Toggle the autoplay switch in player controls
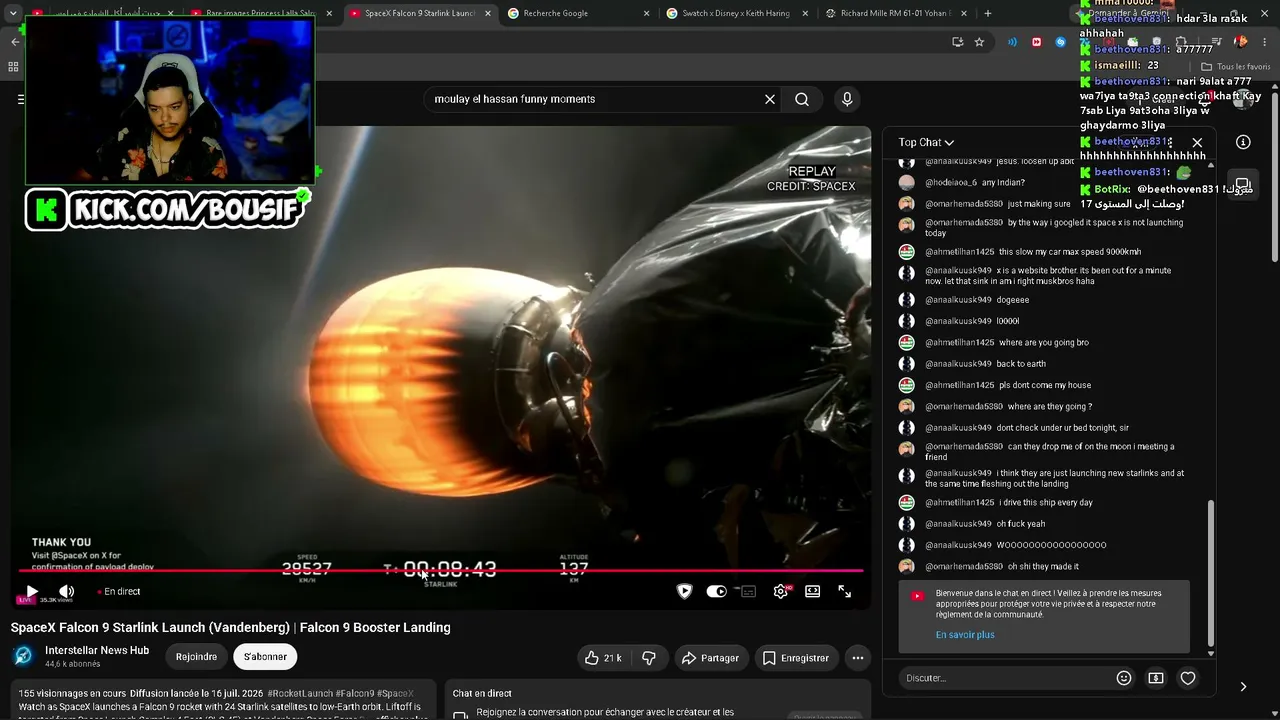 pos(716,591)
